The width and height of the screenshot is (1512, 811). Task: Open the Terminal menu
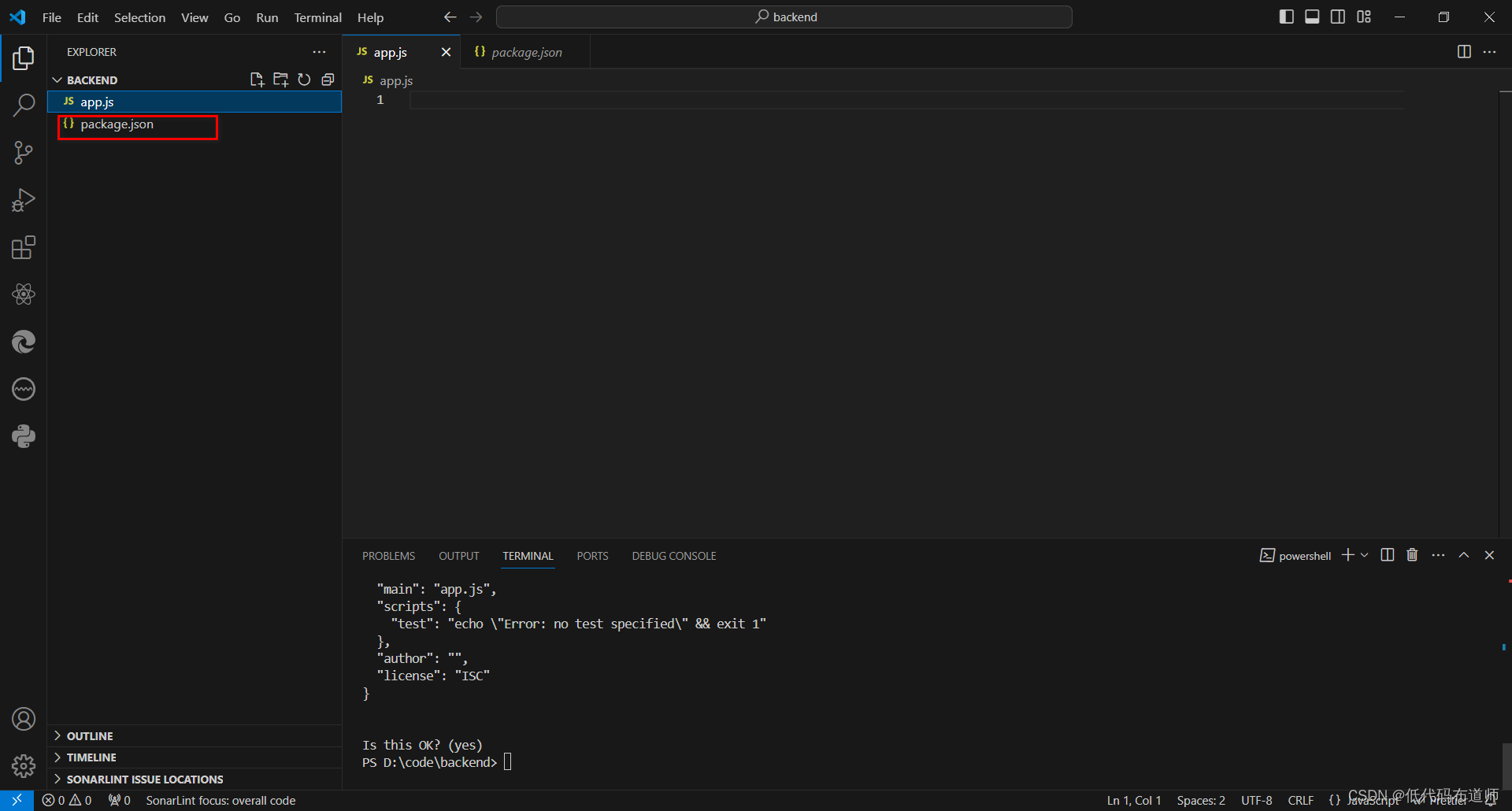pyautogui.click(x=317, y=17)
